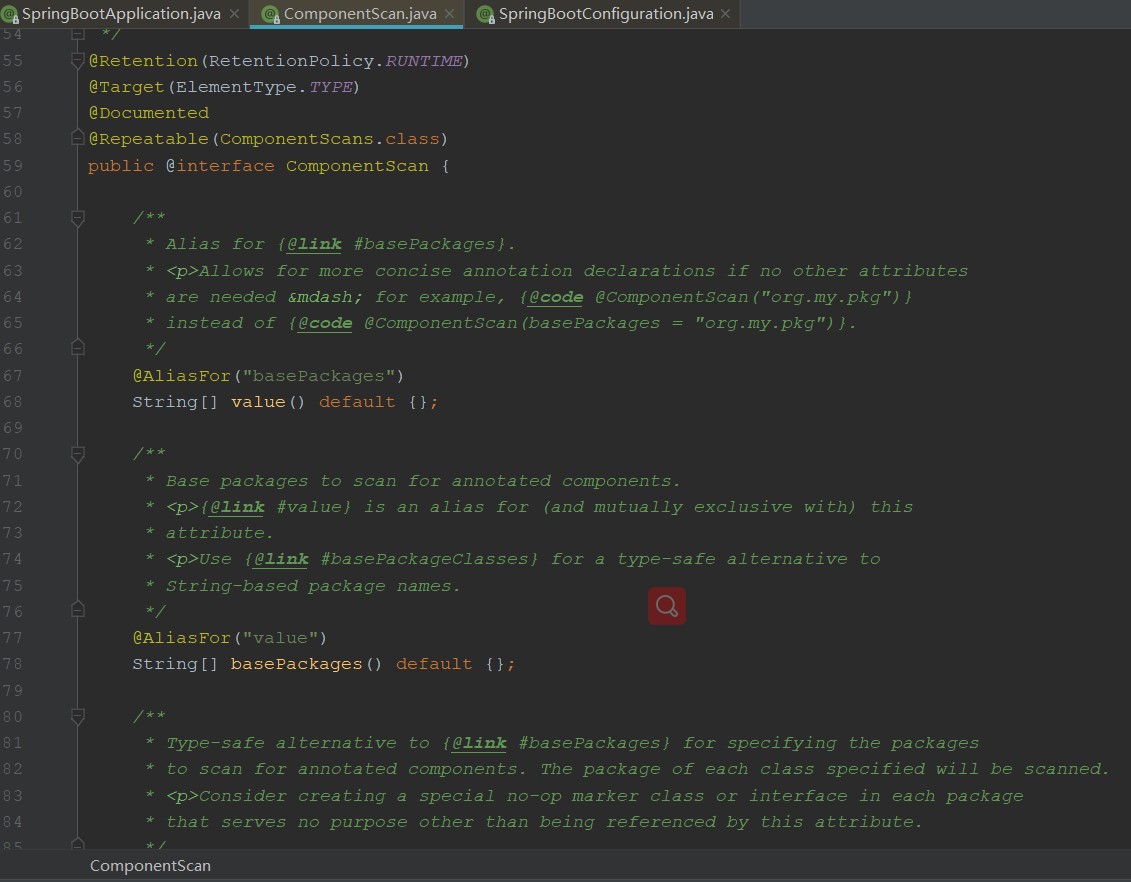Image resolution: width=1131 pixels, height=882 pixels.
Task: Click the ComponentScan.java tab file icon
Action: pos(270,14)
